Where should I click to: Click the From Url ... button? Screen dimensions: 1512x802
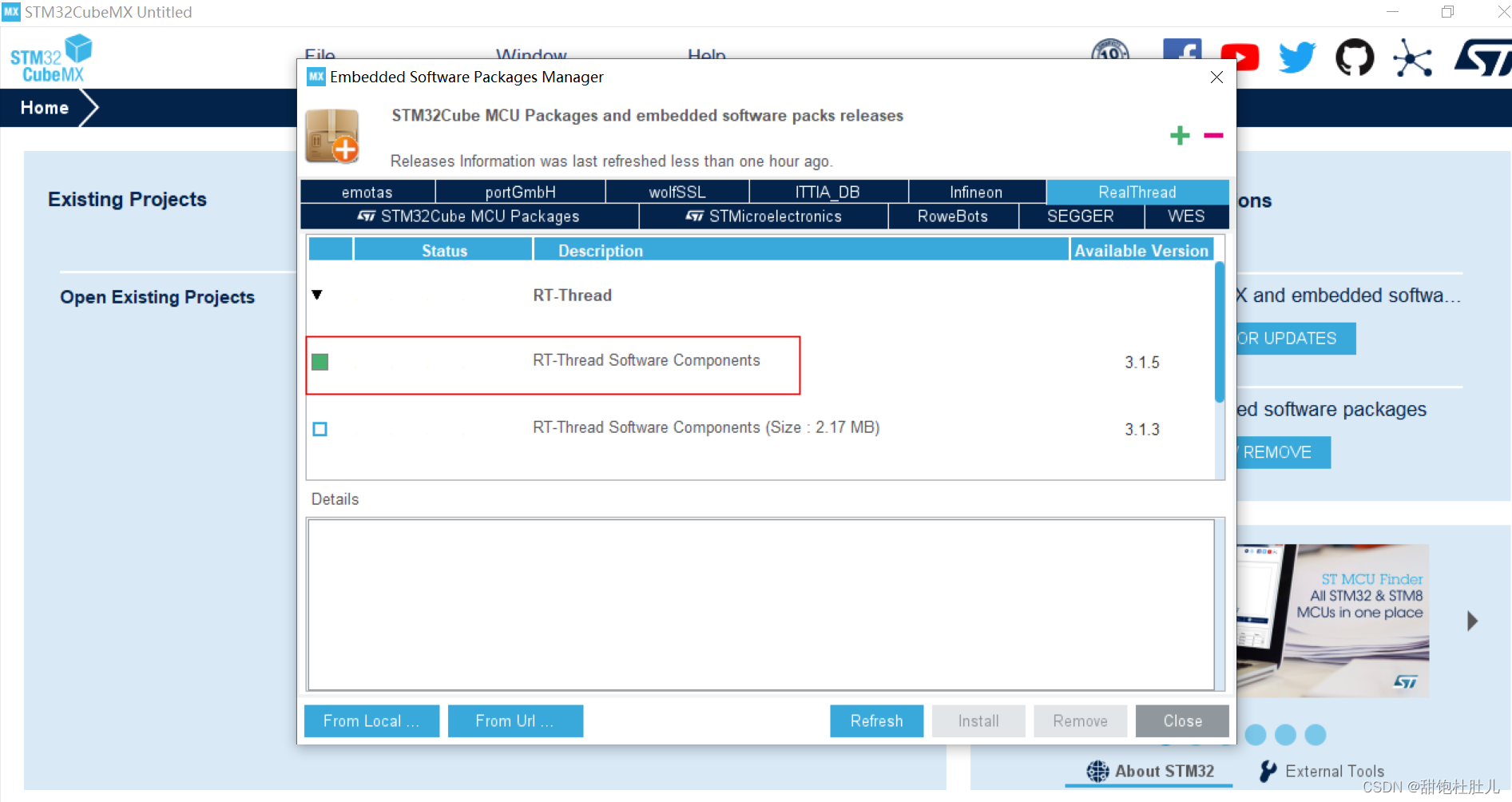(515, 721)
